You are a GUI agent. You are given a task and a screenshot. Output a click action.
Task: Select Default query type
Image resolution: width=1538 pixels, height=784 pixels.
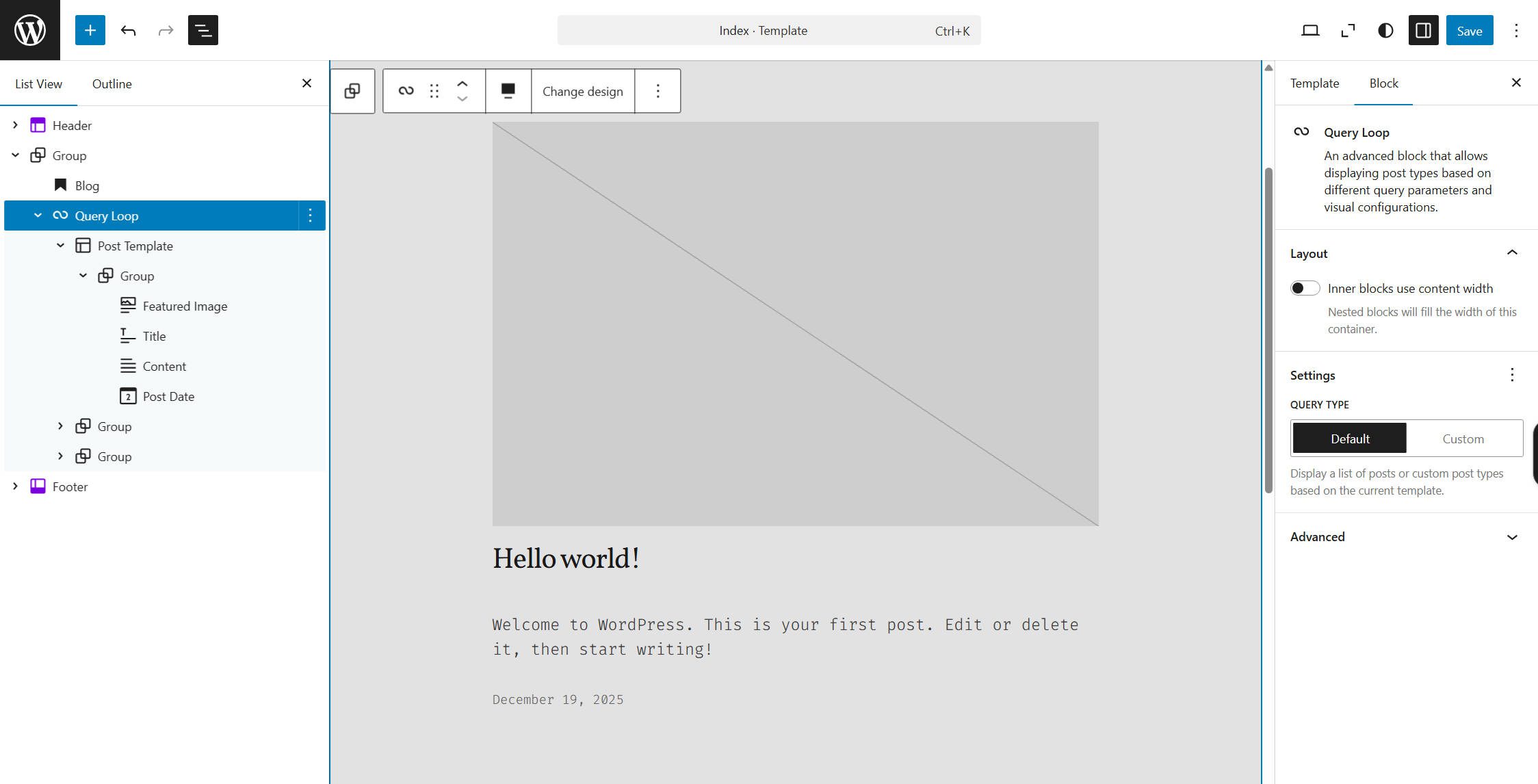click(1349, 438)
